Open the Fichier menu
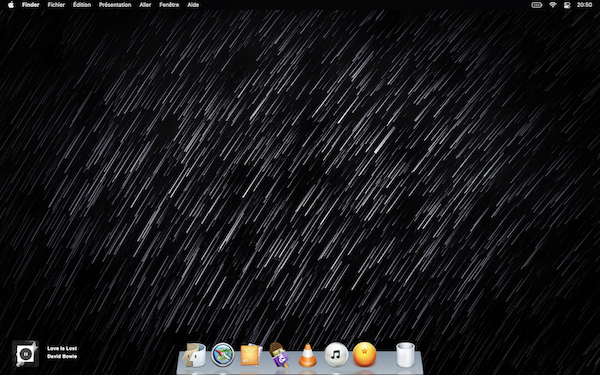This screenshot has height=375, width=600. pyautogui.click(x=56, y=5)
